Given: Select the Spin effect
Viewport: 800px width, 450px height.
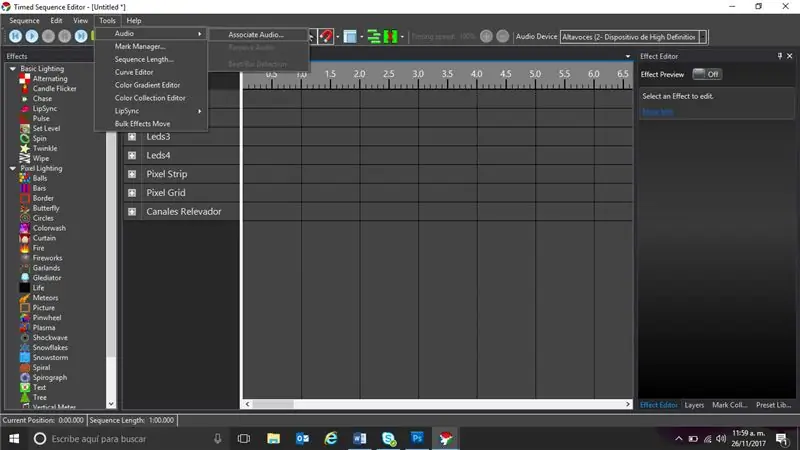Looking at the screenshot, I should (39, 138).
